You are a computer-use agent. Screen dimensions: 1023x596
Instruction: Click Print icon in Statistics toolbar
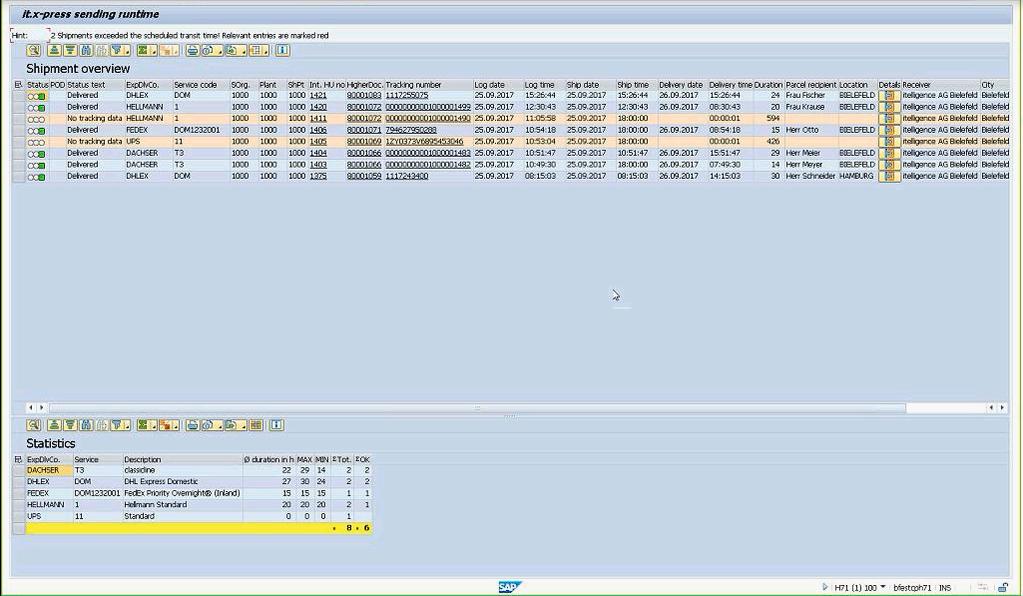[x=192, y=425]
